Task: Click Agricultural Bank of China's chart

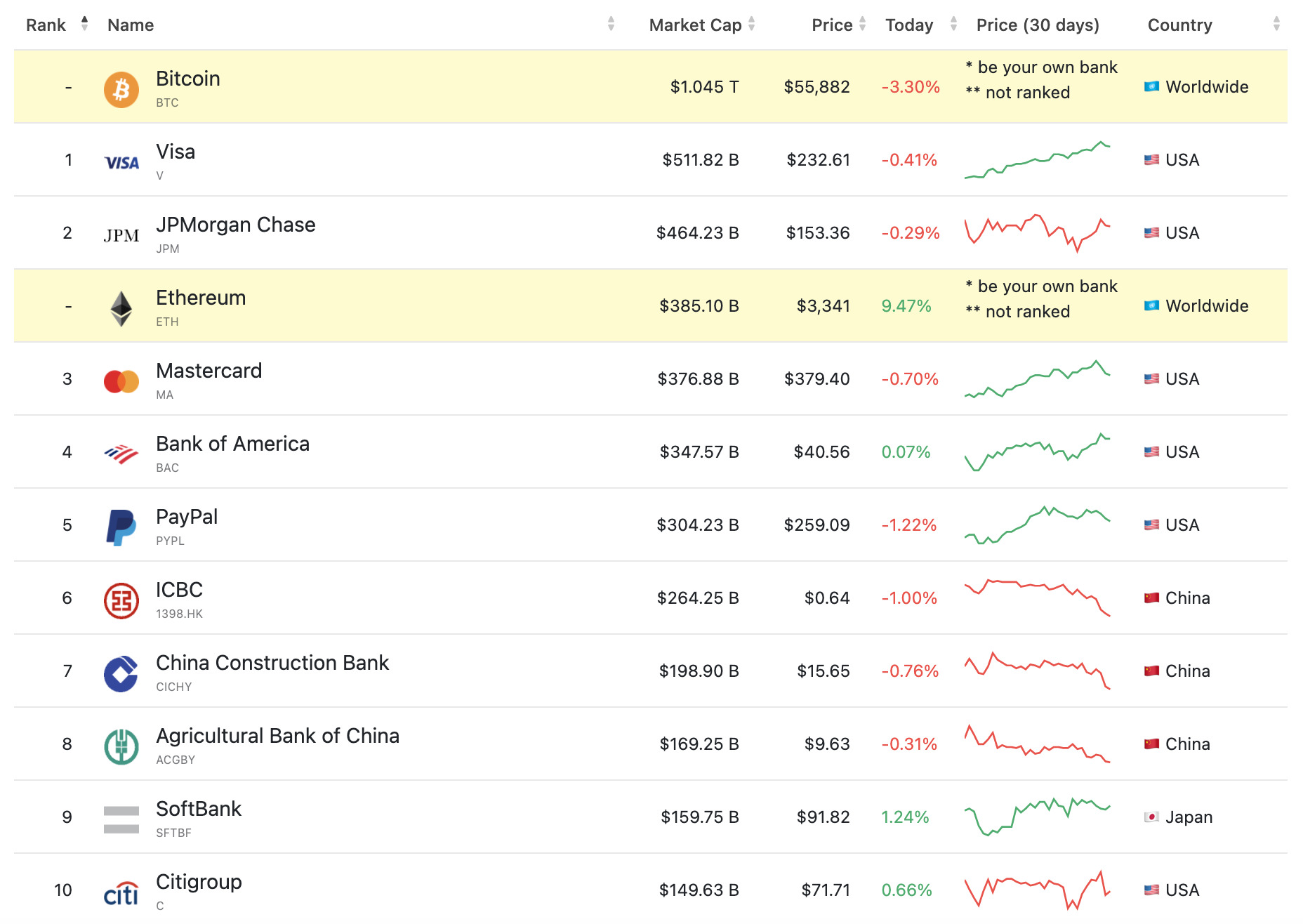Action: [1038, 744]
